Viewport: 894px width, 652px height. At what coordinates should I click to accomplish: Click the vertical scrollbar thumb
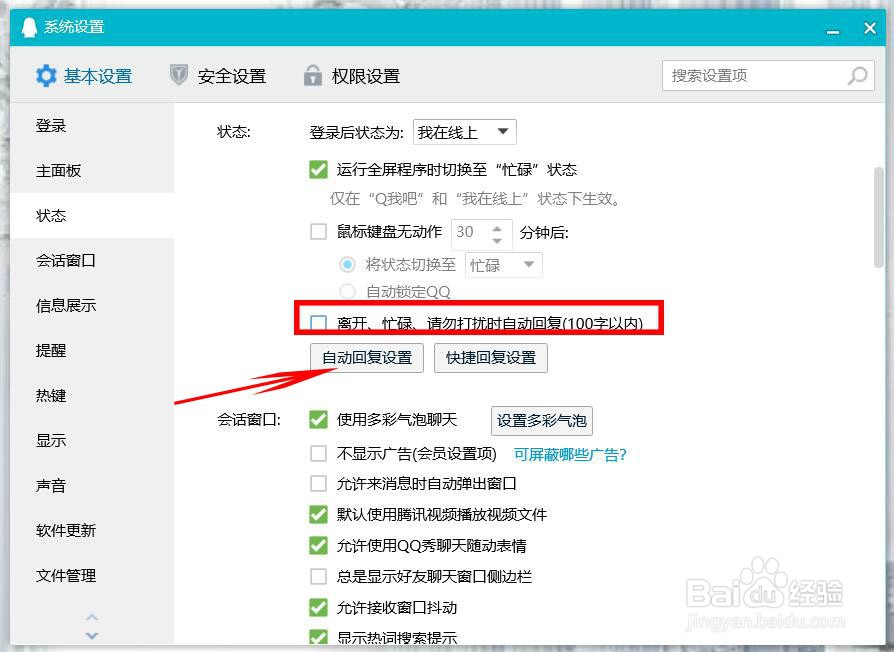point(879,217)
